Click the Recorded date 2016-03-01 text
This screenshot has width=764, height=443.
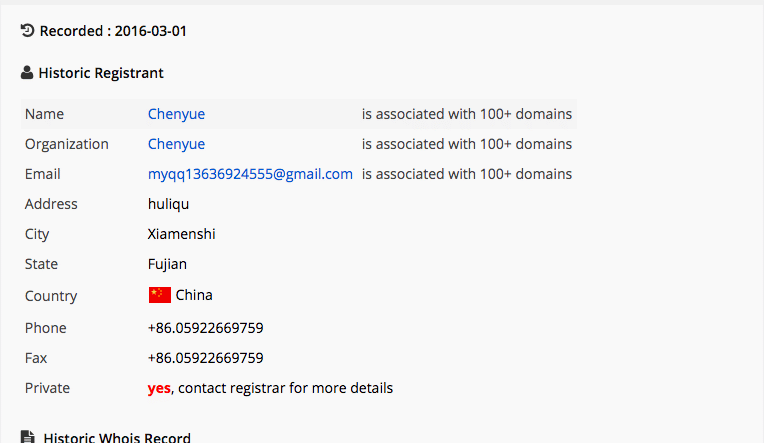coord(150,31)
